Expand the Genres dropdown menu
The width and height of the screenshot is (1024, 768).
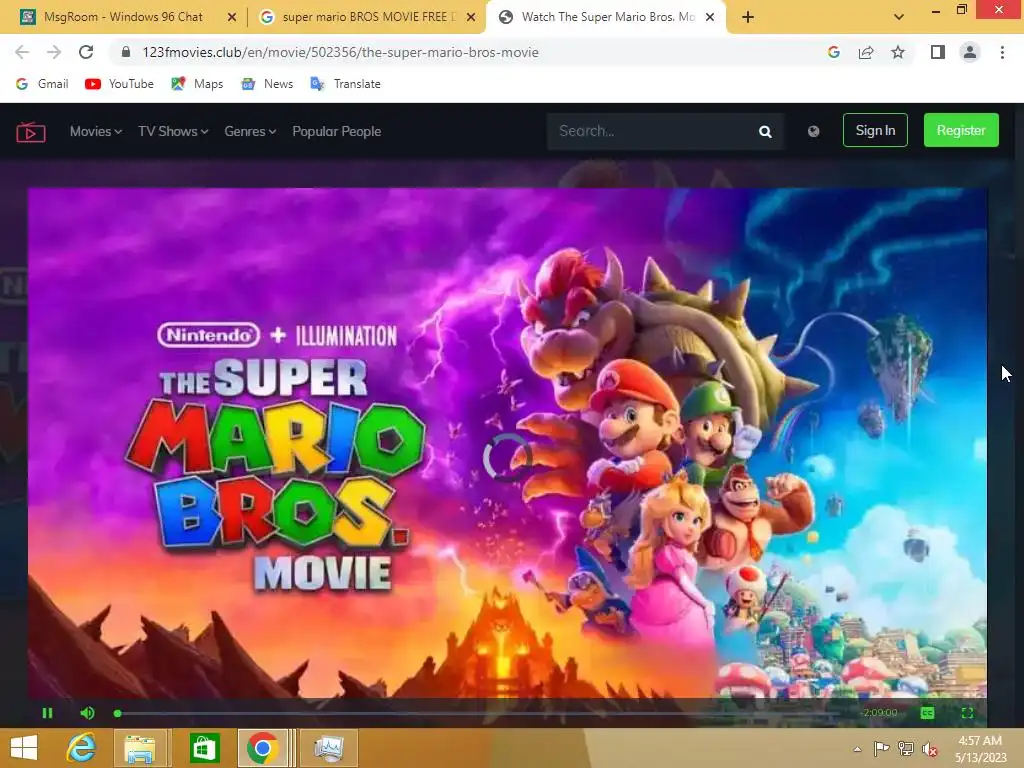click(250, 131)
